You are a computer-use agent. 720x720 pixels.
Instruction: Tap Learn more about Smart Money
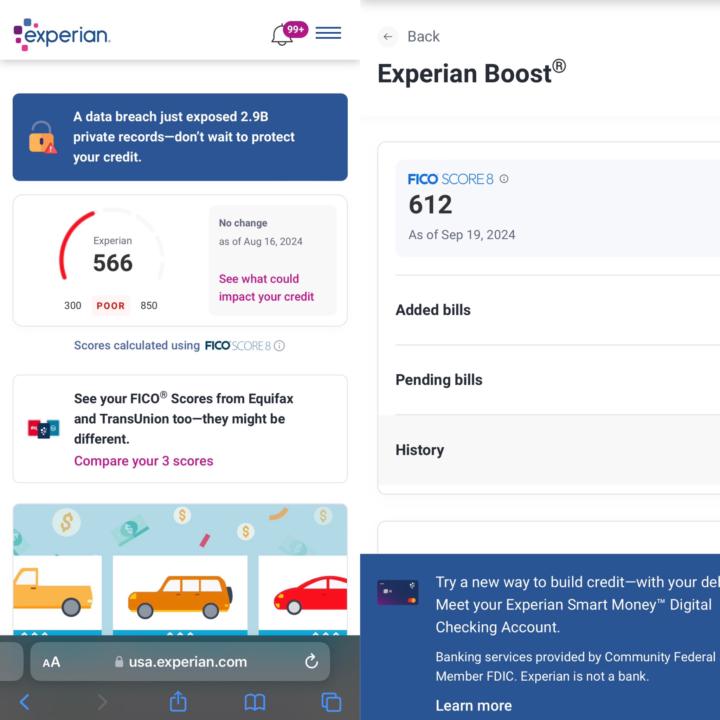pyautogui.click(x=473, y=705)
